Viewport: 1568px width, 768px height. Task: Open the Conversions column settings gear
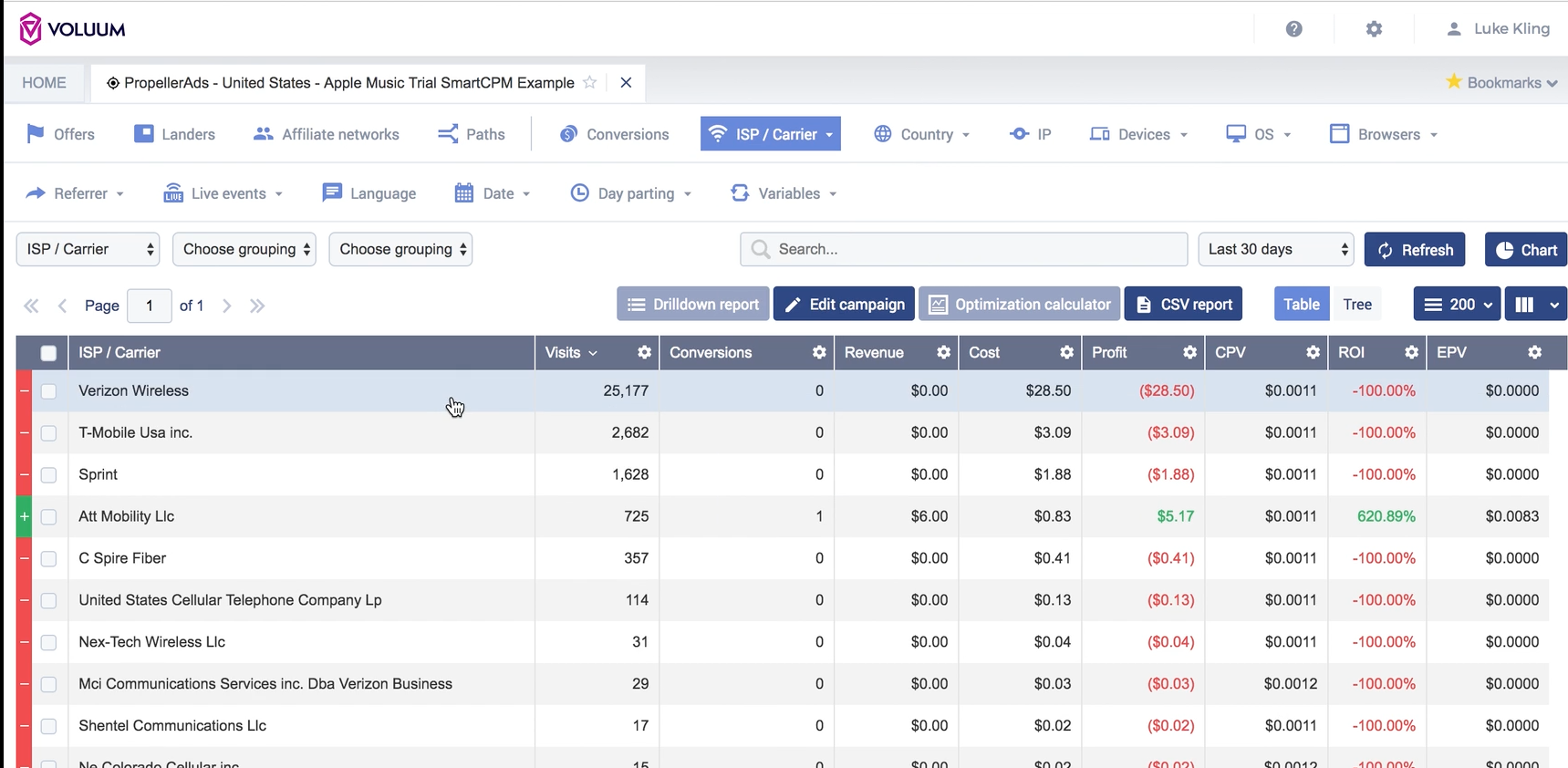(x=819, y=352)
